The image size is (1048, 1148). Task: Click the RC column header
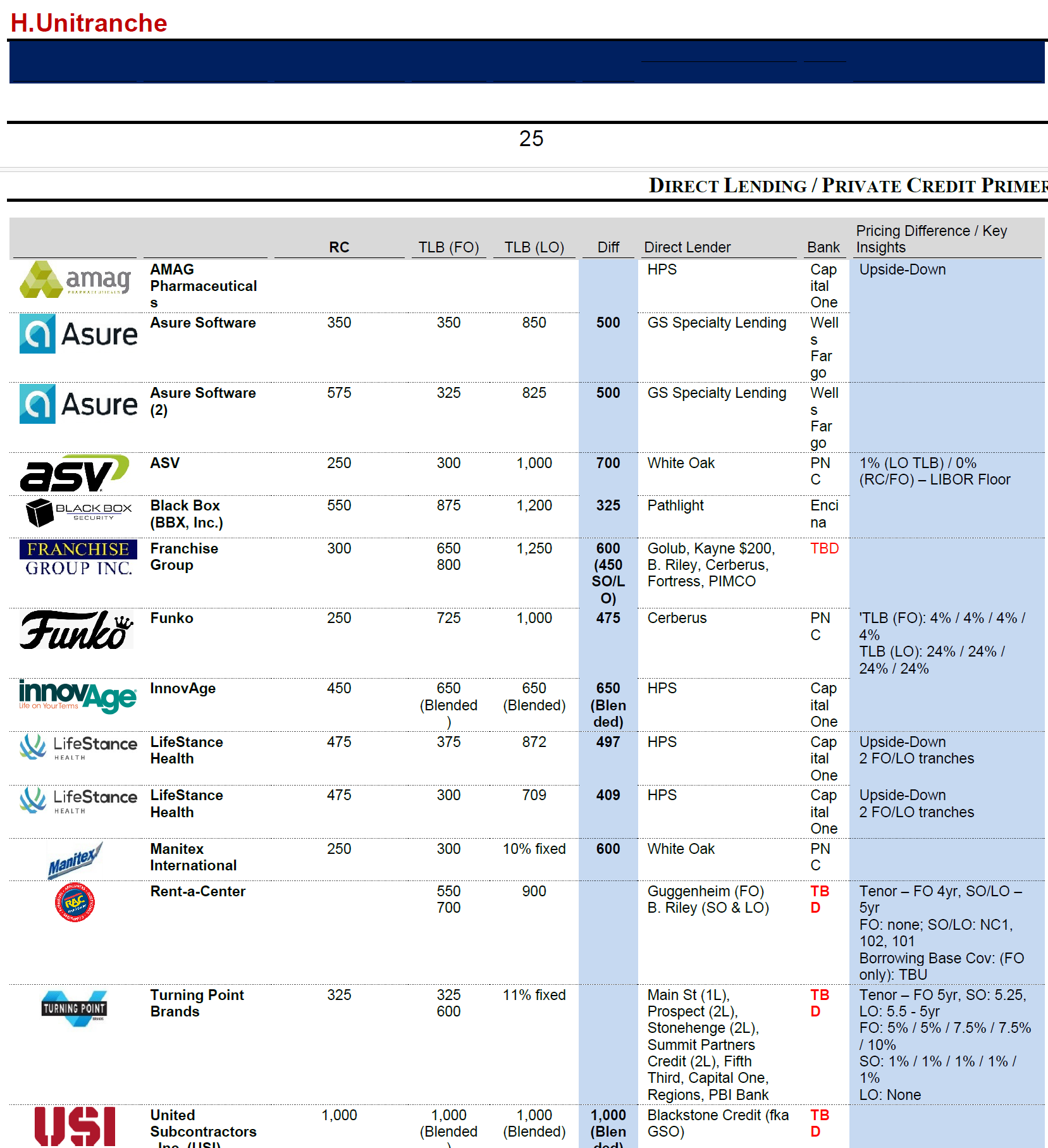point(339,247)
